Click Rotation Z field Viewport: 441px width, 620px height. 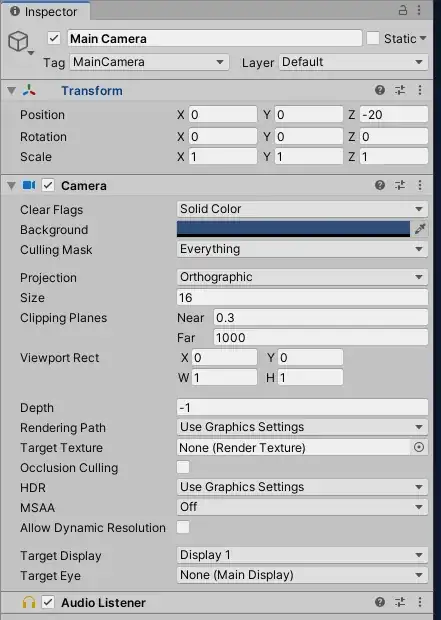[394, 136]
